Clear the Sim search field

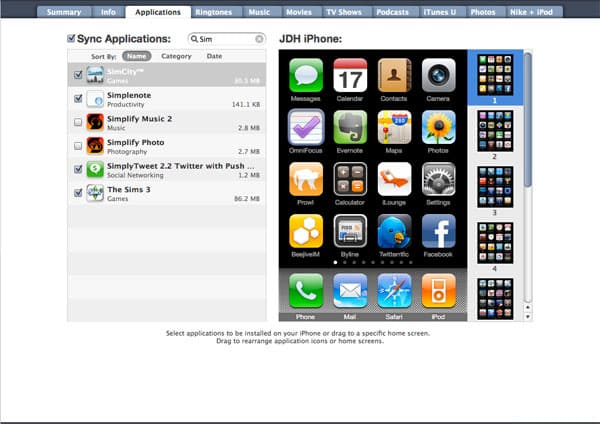point(259,39)
